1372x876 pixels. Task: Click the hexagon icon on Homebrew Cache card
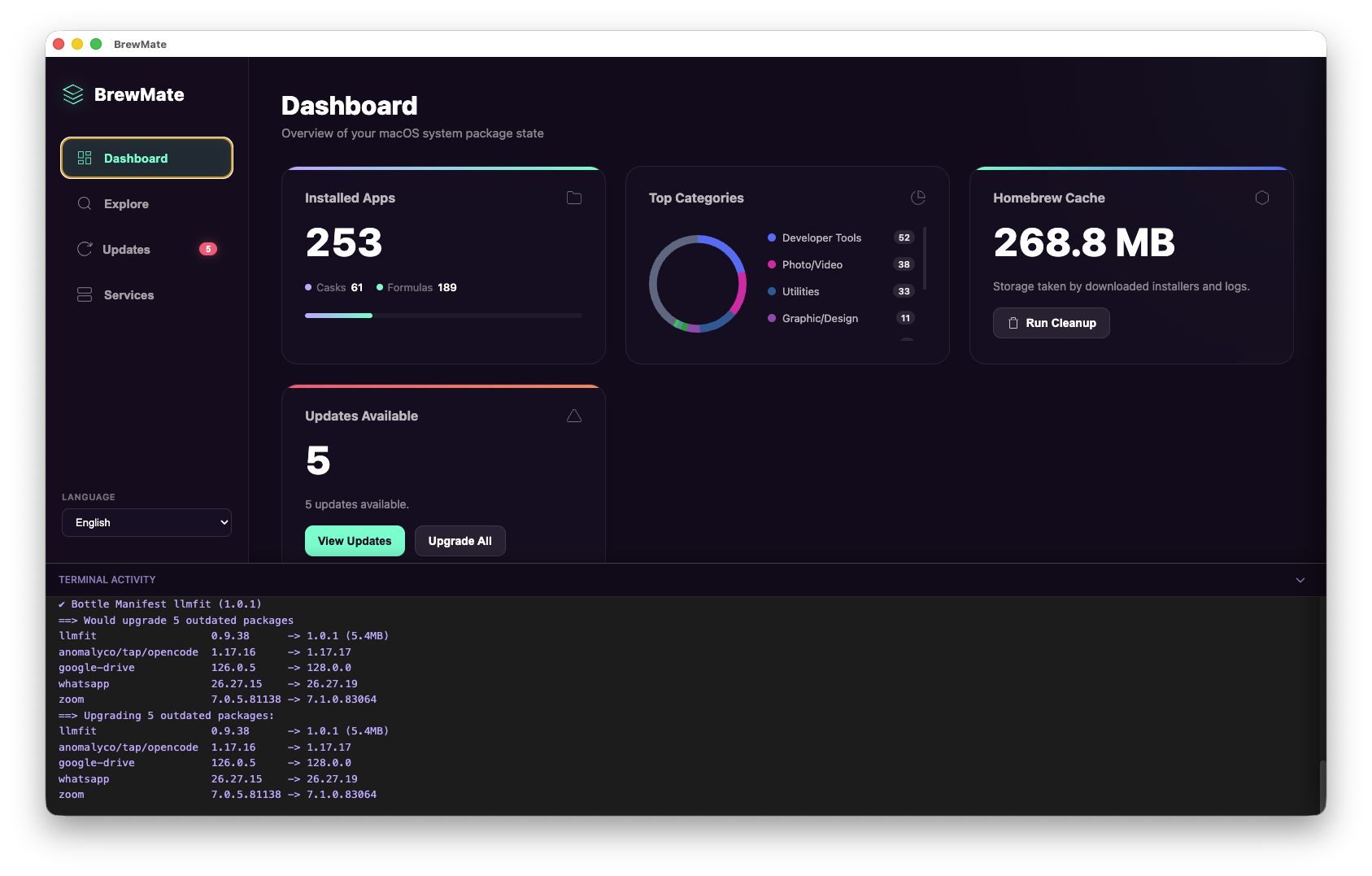pos(1262,198)
